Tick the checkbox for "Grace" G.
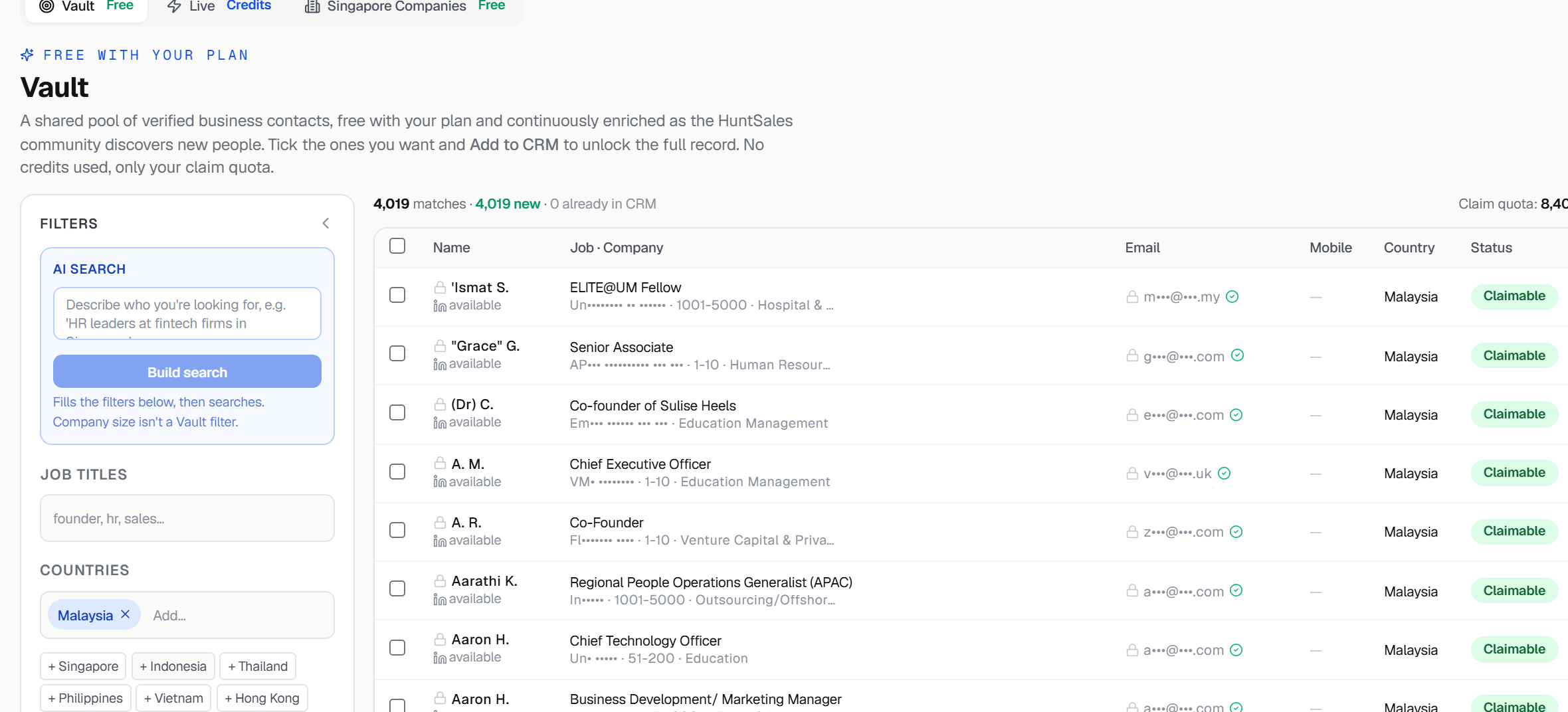Viewport: 1568px width, 712px height. pyautogui.click(x=397, y=353)
